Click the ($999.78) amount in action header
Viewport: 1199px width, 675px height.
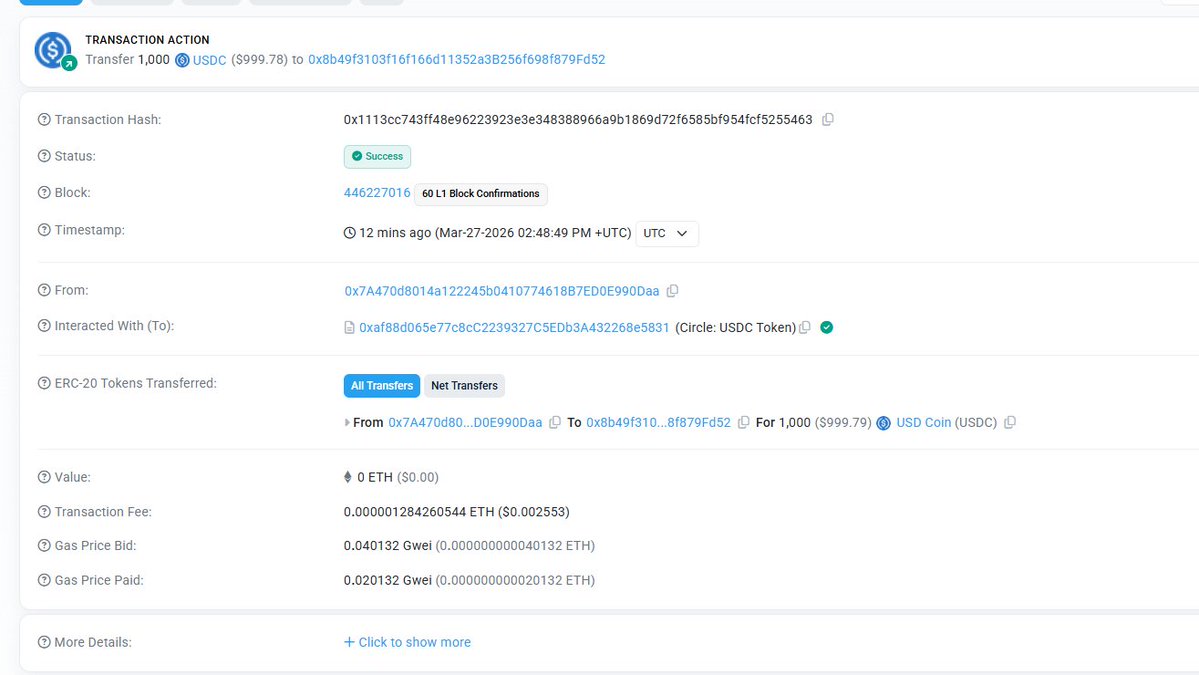coord(259,60)
